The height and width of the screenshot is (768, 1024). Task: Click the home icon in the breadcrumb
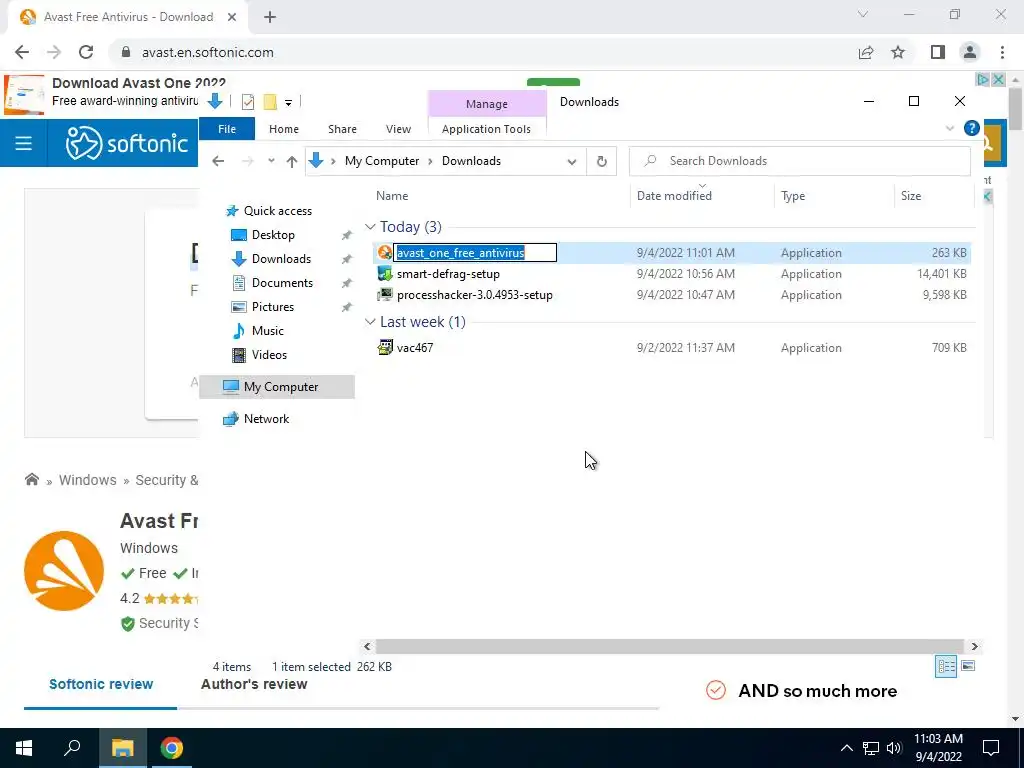point(31,480)
